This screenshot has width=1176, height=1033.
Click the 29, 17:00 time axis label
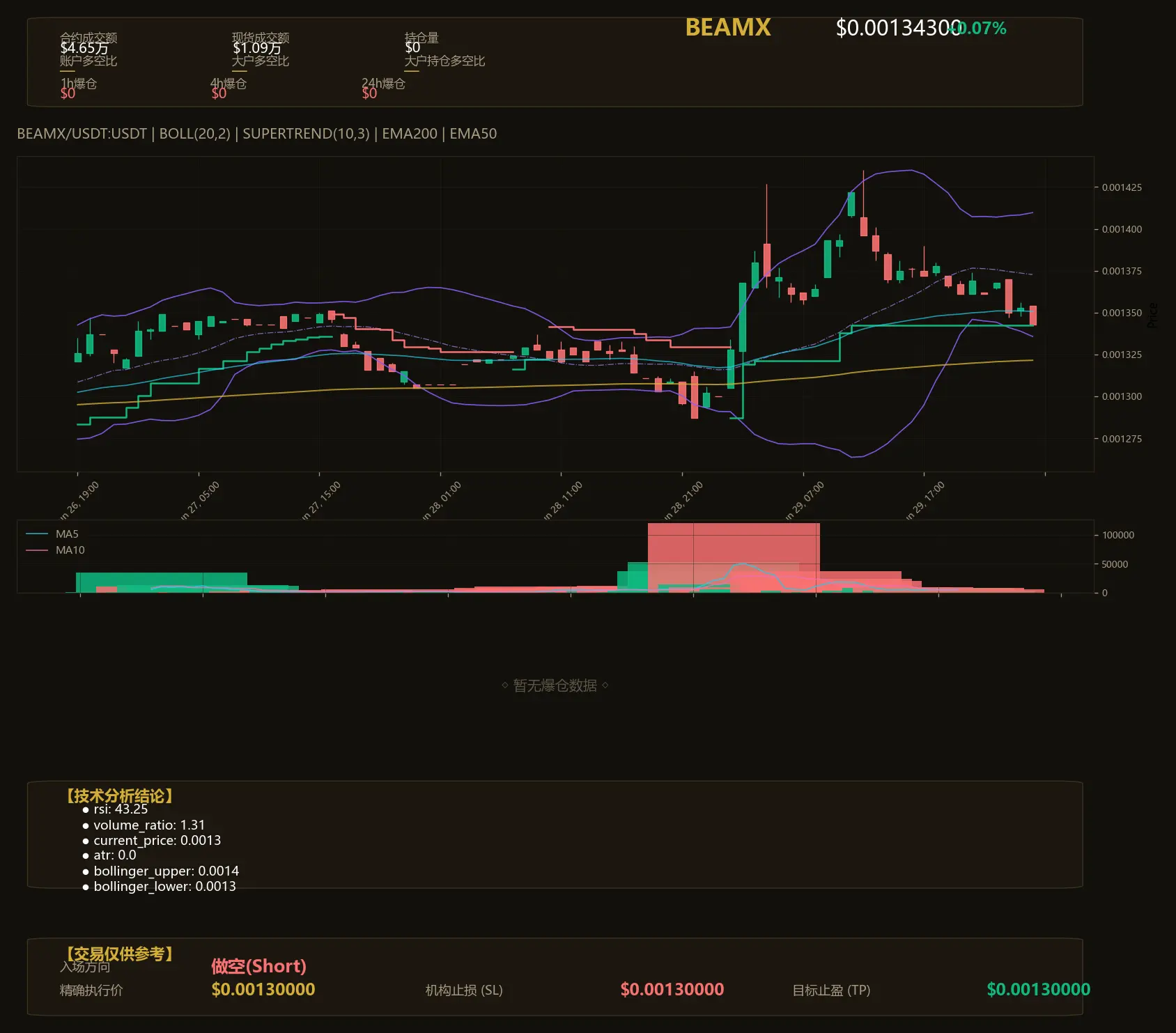coord(925,500)
